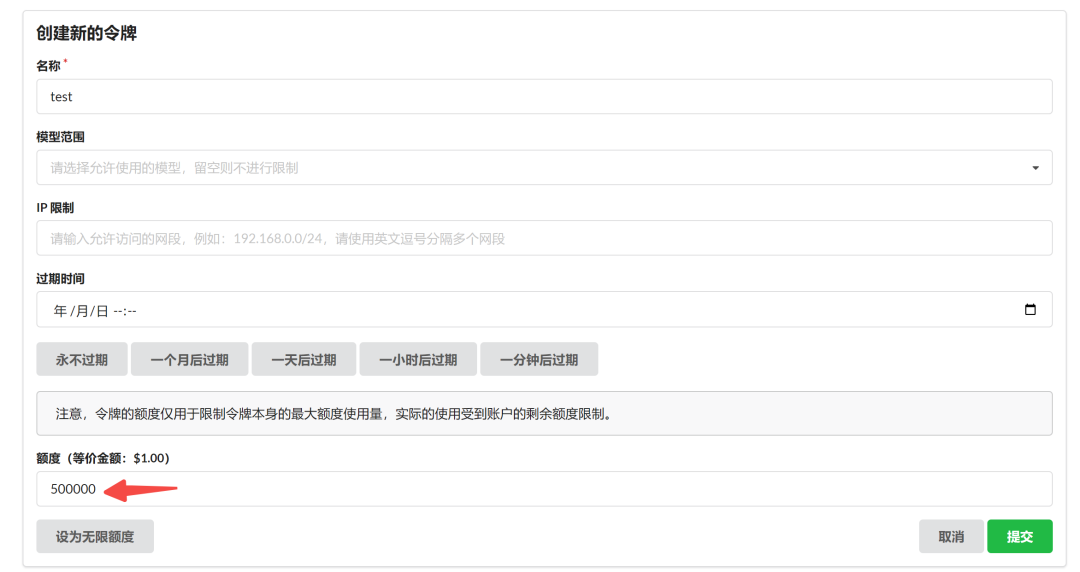
Task: Click the 过期时间 date-time field
Action: click(x=544, y=309)
